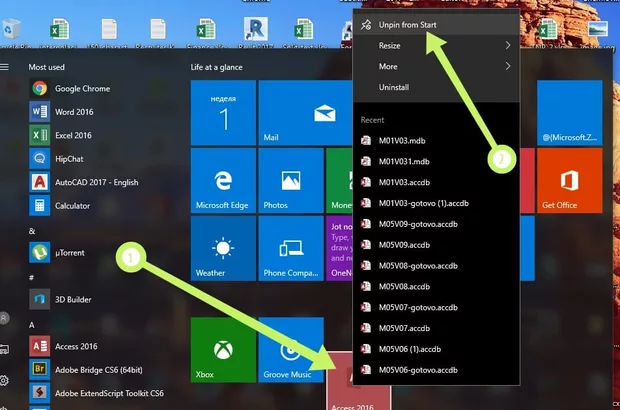
Task: Click the Most used heading
Action: 46,67
